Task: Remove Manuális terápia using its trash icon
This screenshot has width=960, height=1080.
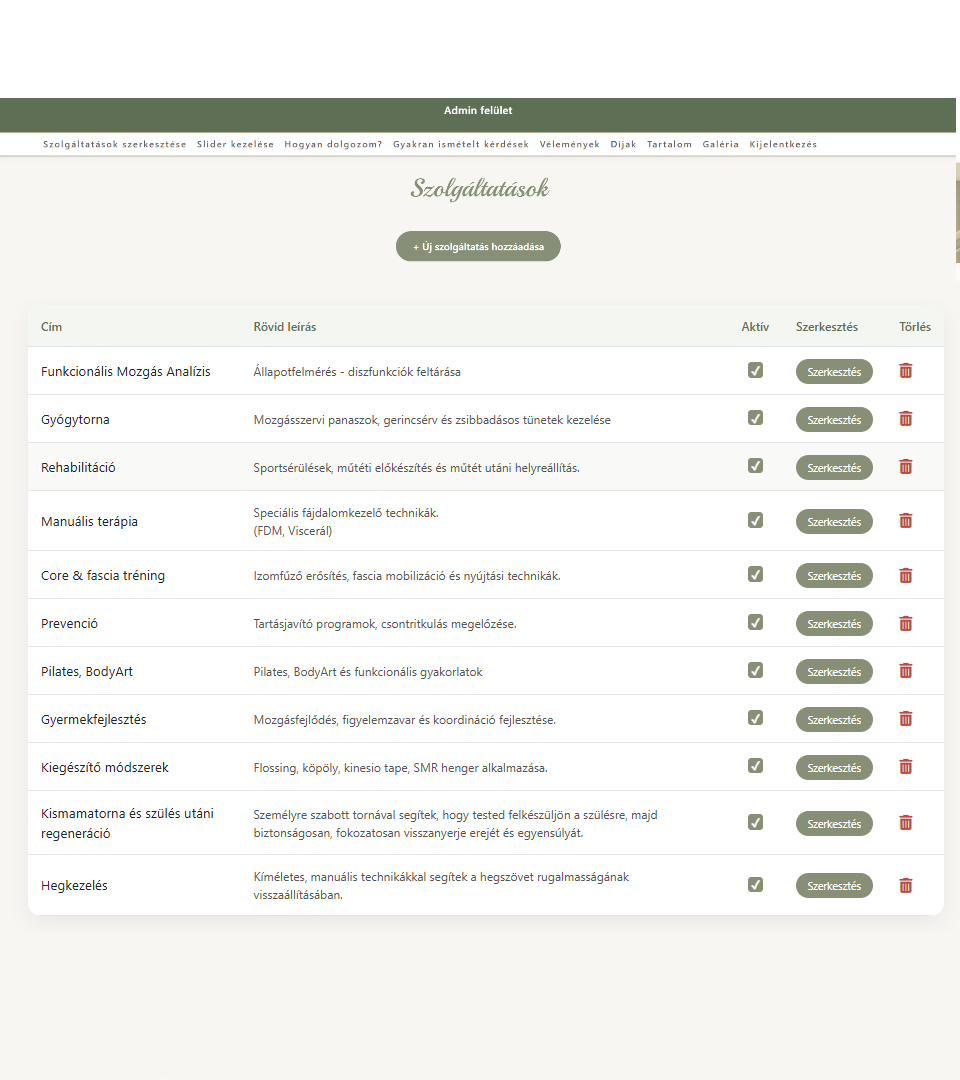Action: (x=905, y=521)
